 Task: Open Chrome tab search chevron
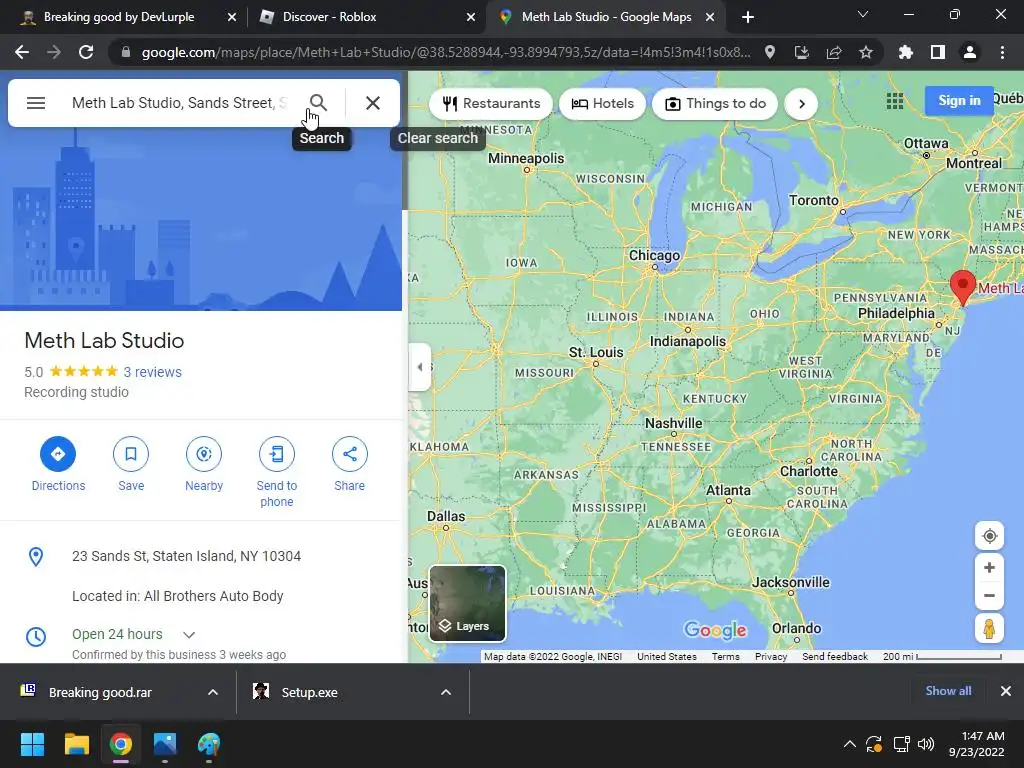pyautogui.click(x=863, y=14)
